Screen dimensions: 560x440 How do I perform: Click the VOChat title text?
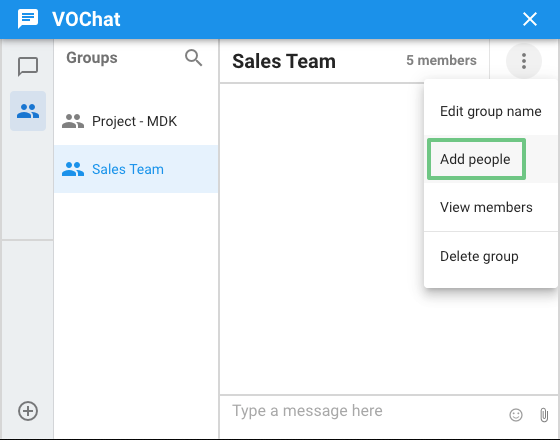click(x=86, y=19)
